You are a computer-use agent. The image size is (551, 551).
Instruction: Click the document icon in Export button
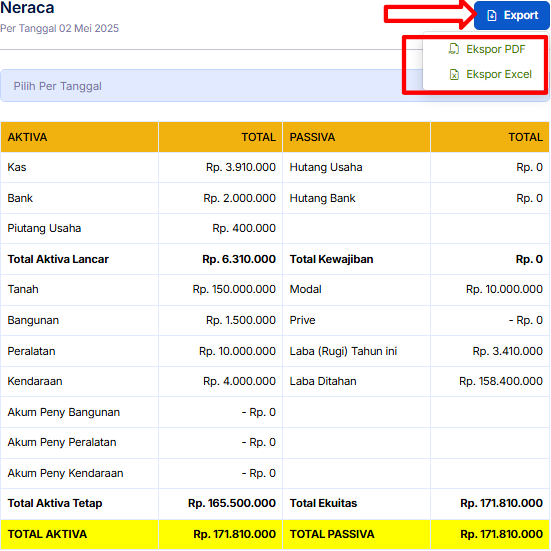492,15
